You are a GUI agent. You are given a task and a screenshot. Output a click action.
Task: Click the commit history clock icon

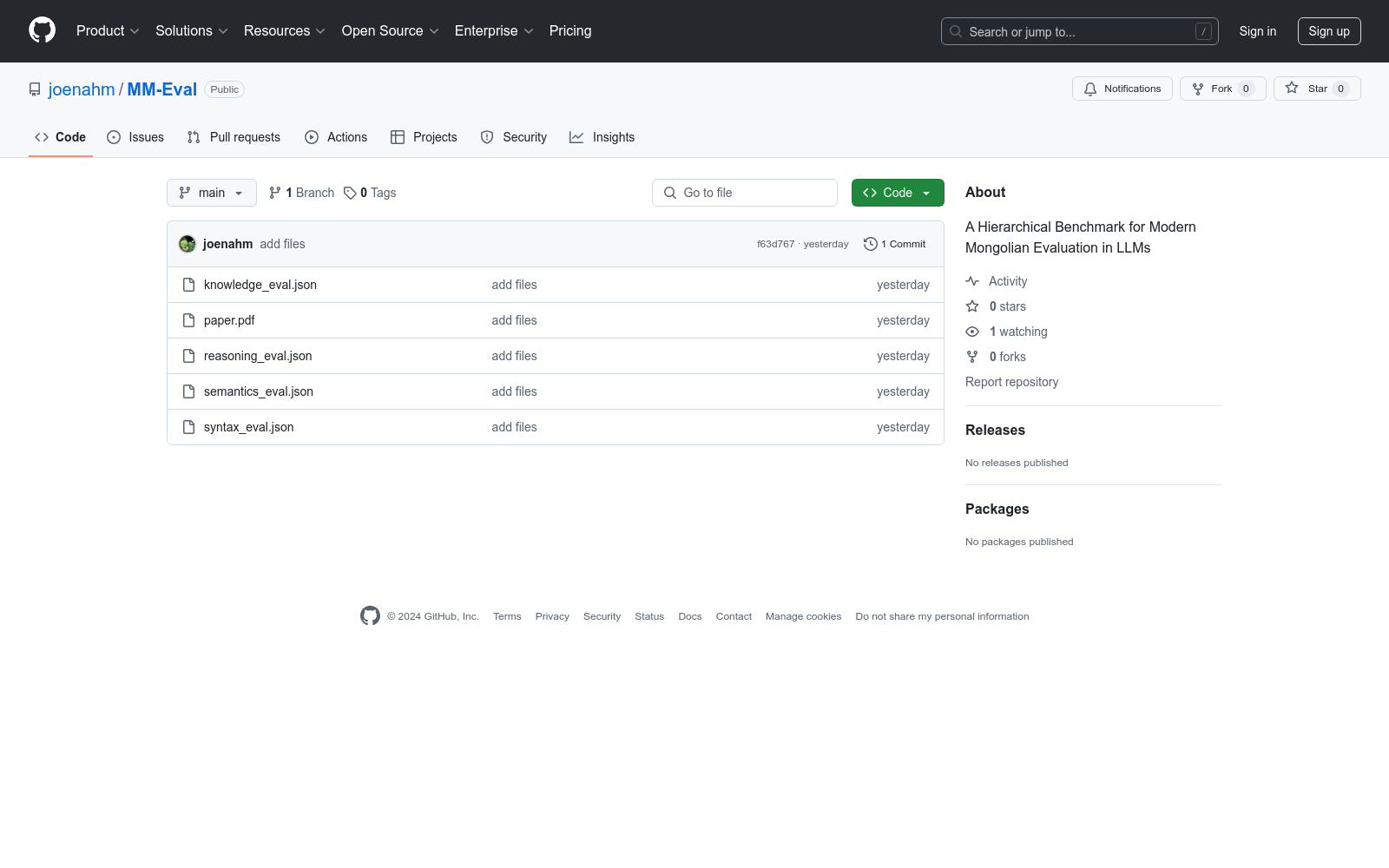click(870, 244)
